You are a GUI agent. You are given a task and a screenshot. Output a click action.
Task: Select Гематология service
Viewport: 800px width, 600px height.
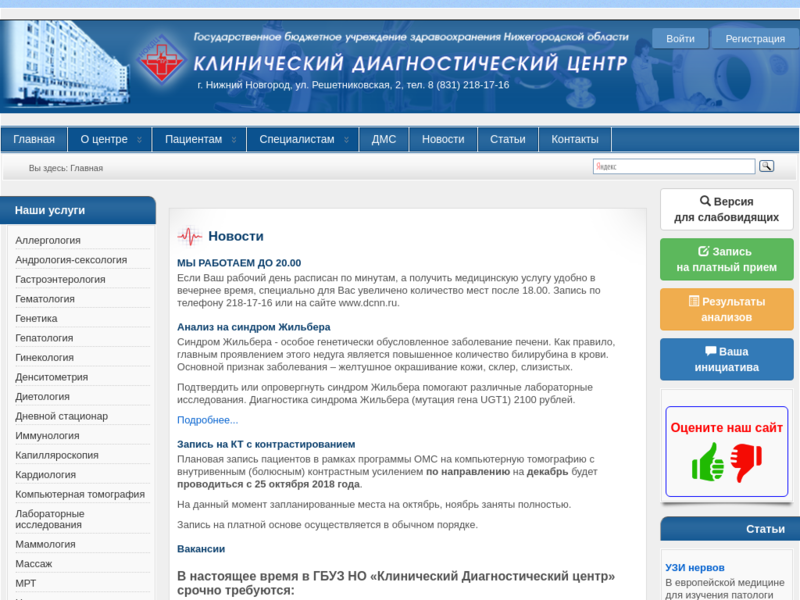tap(45, 299)
